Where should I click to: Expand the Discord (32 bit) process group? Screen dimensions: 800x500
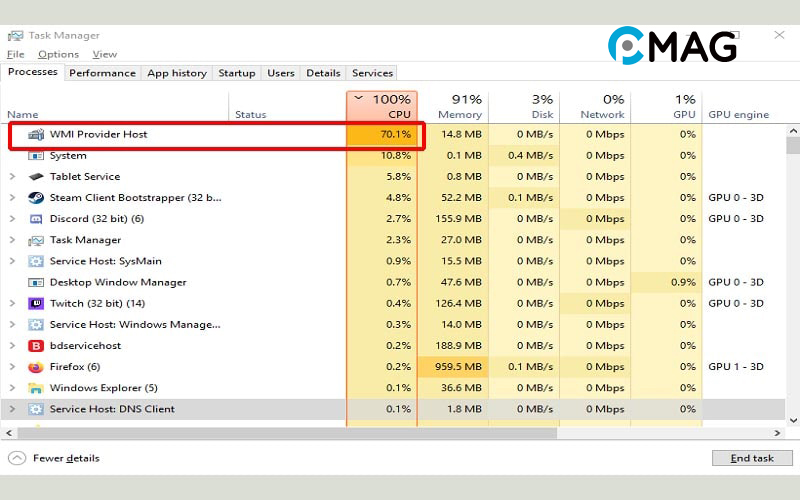pos(12,219)
